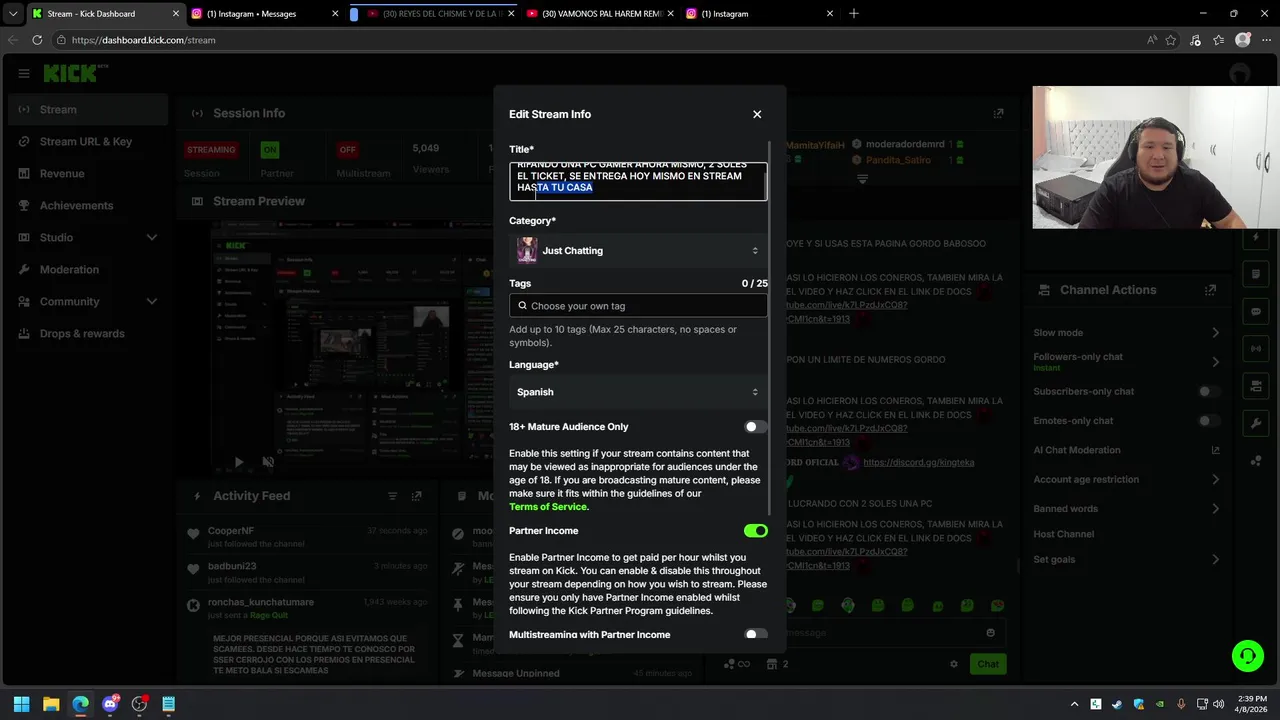
Task: Toggle Emotes-only chat switch
Action: tap(1209, 421)
